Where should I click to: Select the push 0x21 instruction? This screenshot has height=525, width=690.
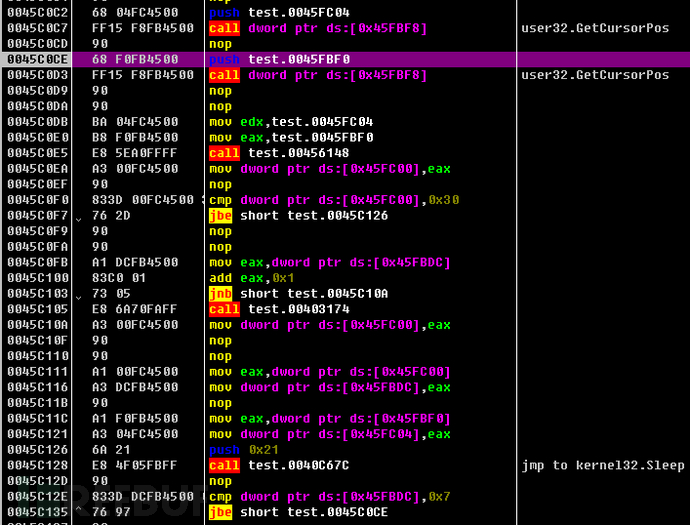pos(243,450)
